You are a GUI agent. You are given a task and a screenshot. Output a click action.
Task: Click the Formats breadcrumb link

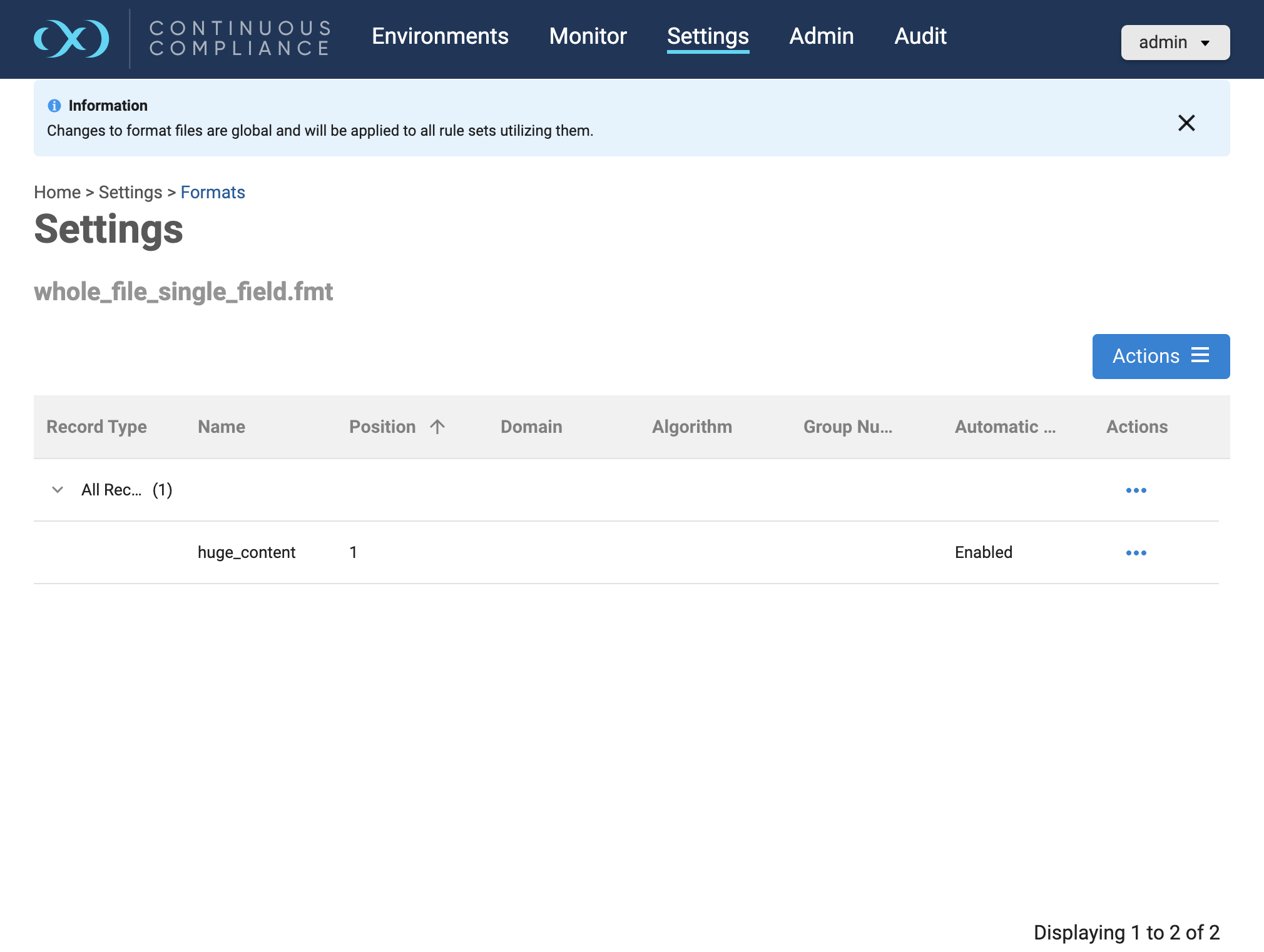(x=213, y=192)
